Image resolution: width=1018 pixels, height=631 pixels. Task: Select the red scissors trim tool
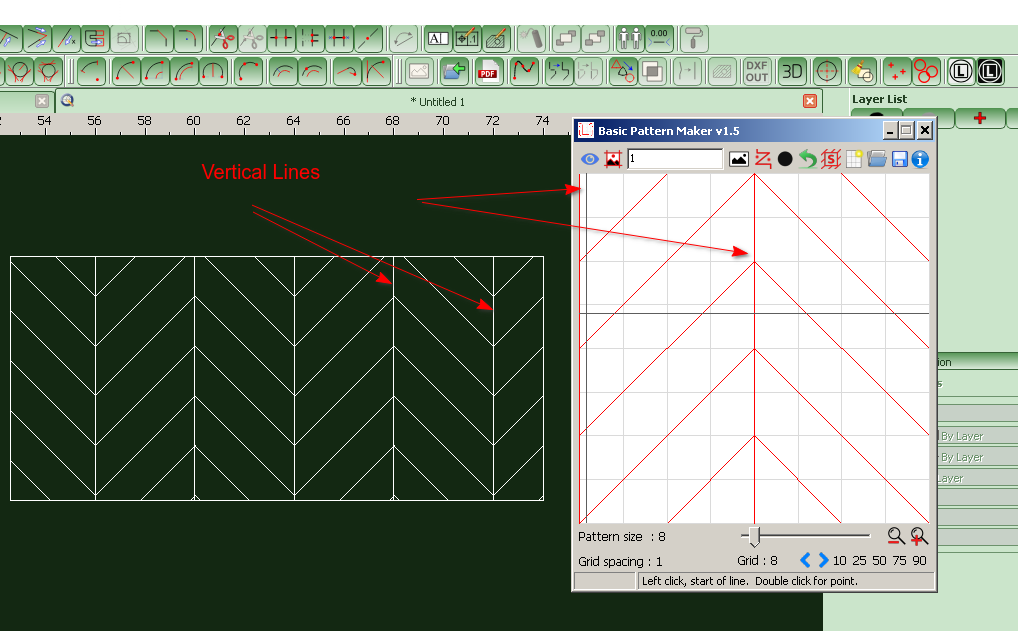pyautogui.click(x=222, y=40)
